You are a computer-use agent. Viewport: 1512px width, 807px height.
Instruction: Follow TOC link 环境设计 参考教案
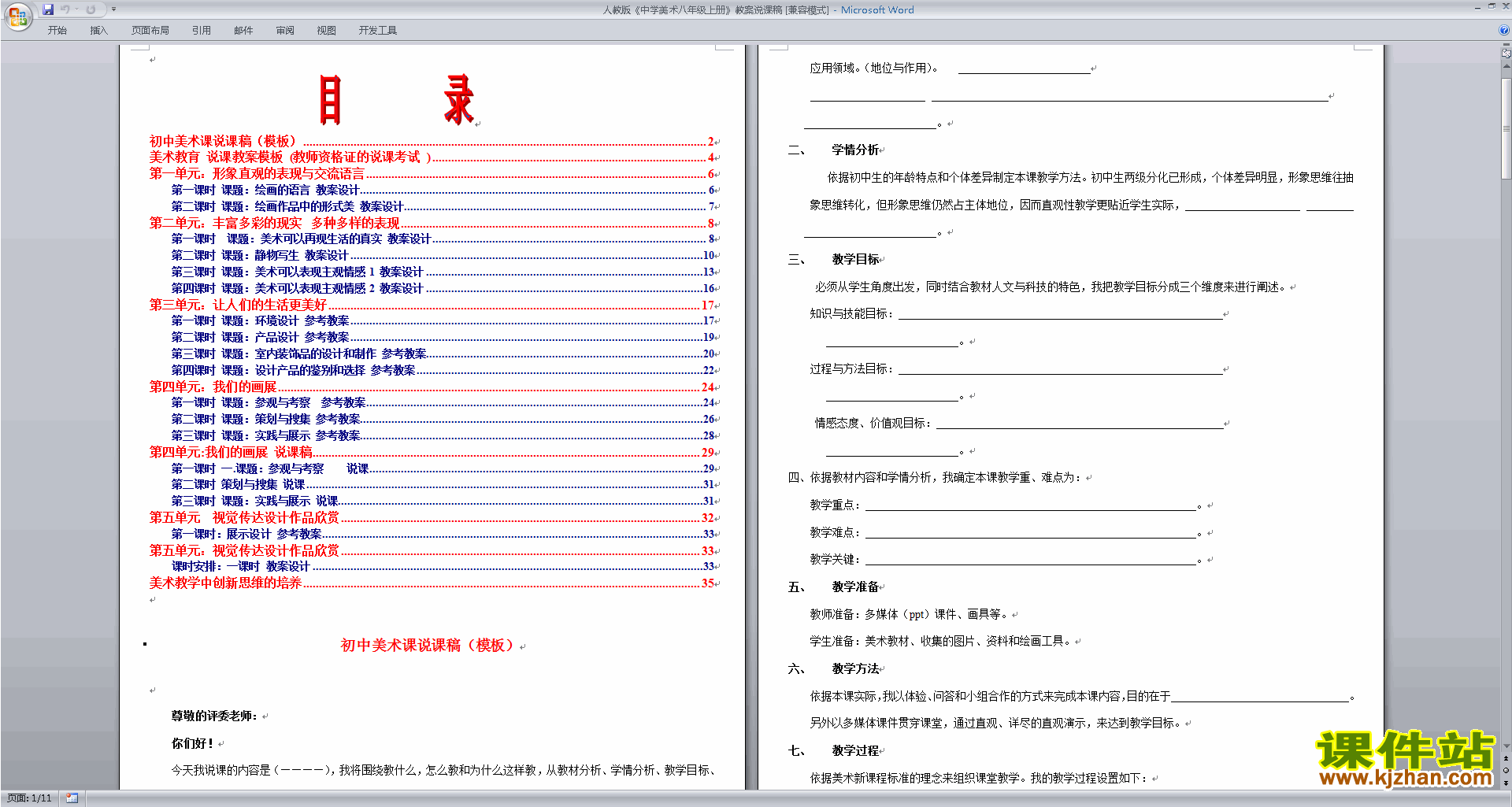443,320
